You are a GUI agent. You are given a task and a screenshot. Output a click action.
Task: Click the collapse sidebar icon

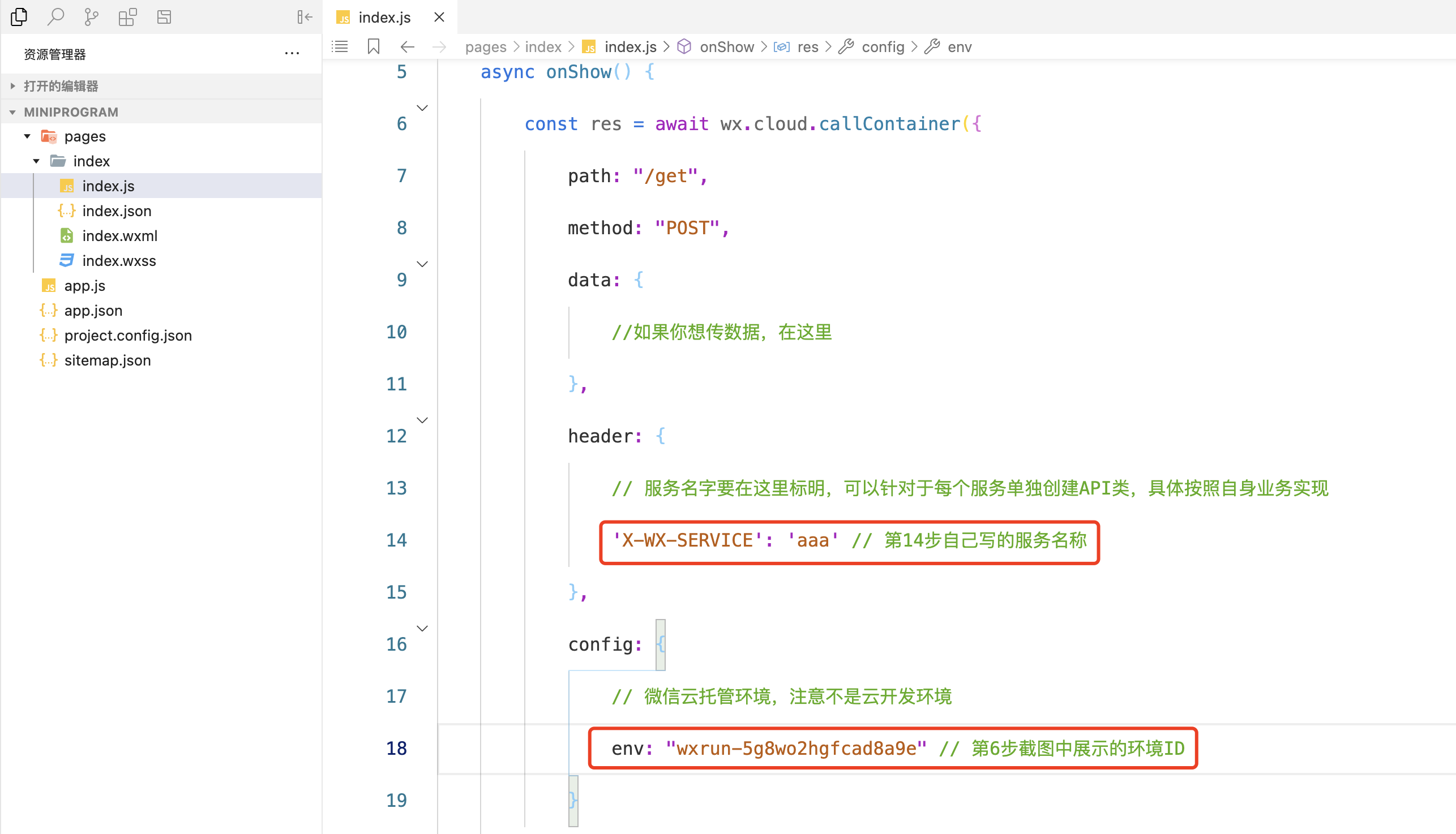304,17
